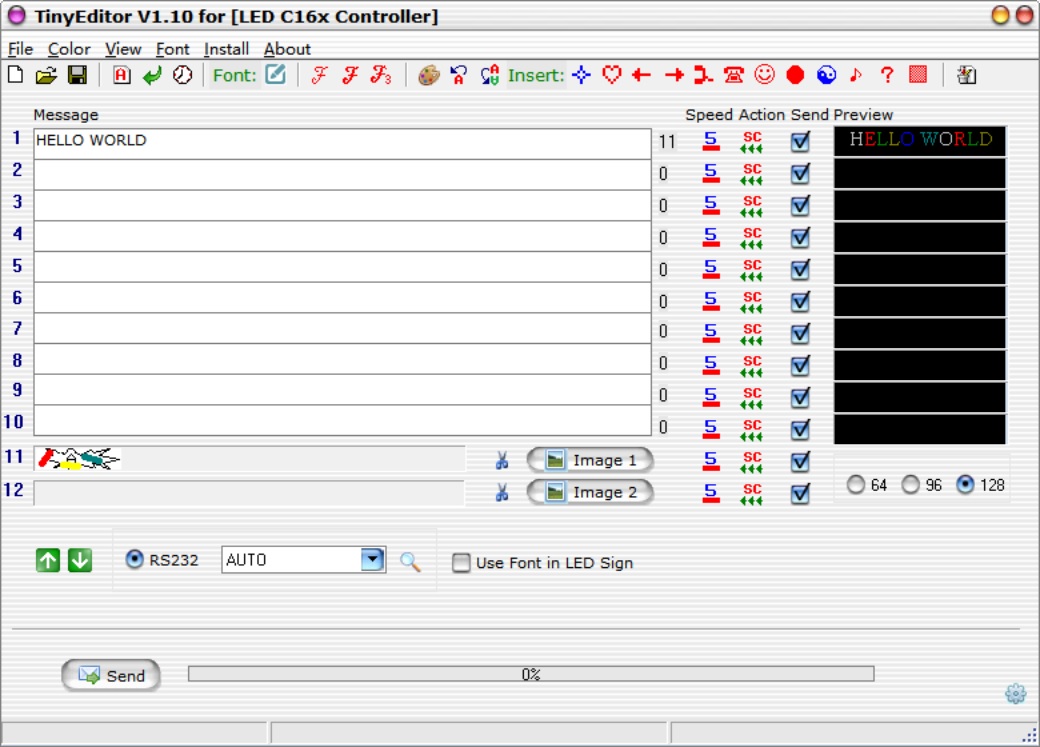
Task: Open Speed selector for row 11
Action: click(x=711, y=460)
